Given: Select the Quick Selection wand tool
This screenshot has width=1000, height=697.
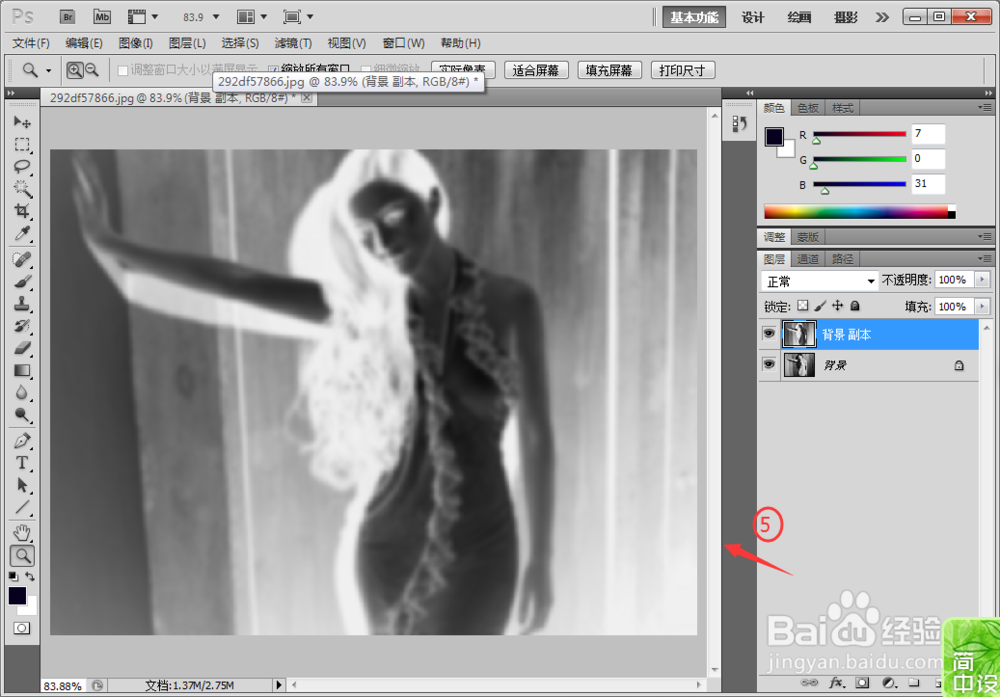Looking at the screenshot, I should (22, 188).
